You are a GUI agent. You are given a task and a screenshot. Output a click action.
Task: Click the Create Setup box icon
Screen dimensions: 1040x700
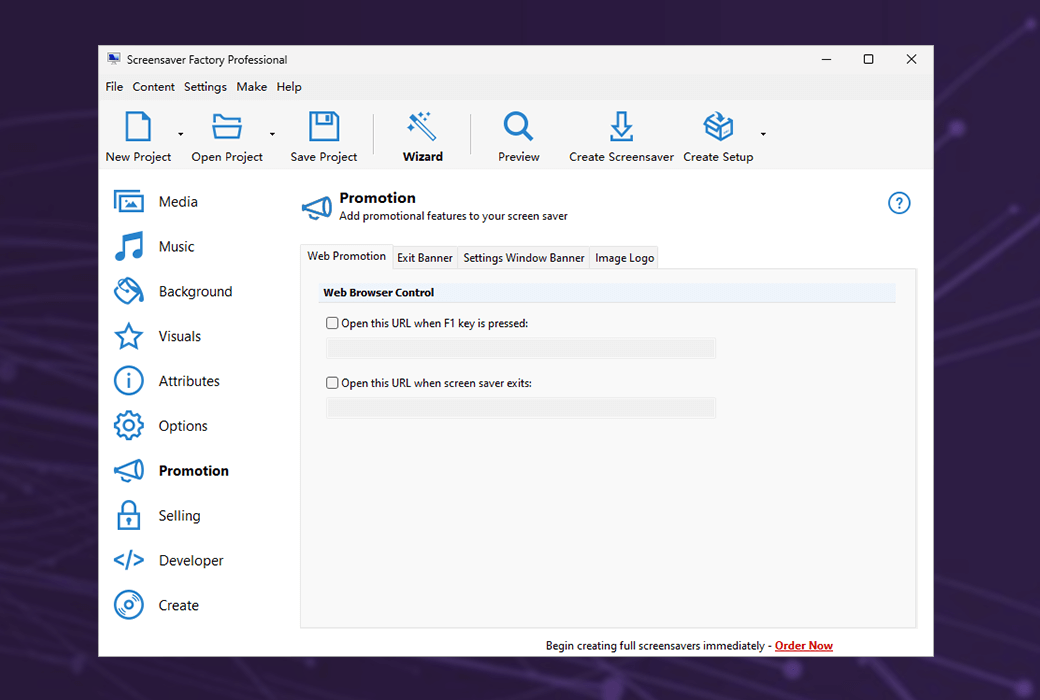coord(718,126)
